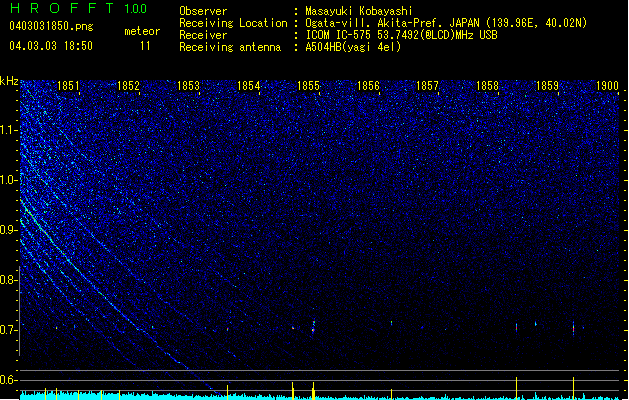Click the 1900 time marker
The height and width of the screenshot is (400, 629).
pyautogui.click(x=607, y=86)
